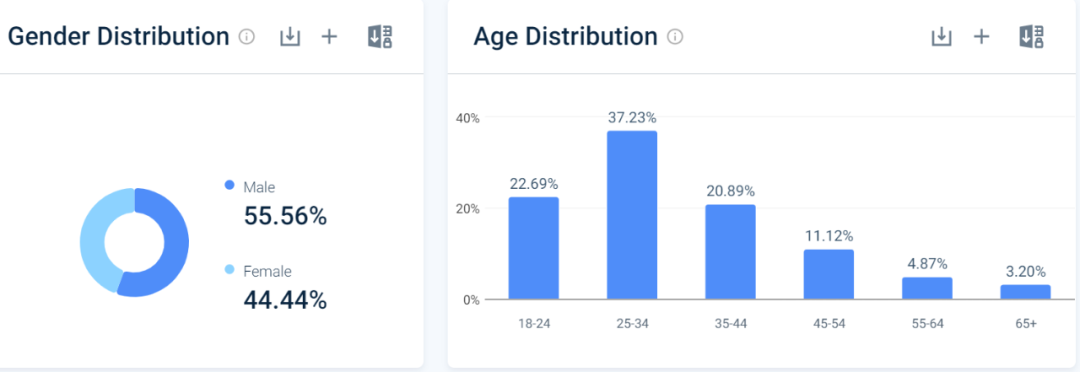Click the 55-64 age bar

tap(927, 289)
